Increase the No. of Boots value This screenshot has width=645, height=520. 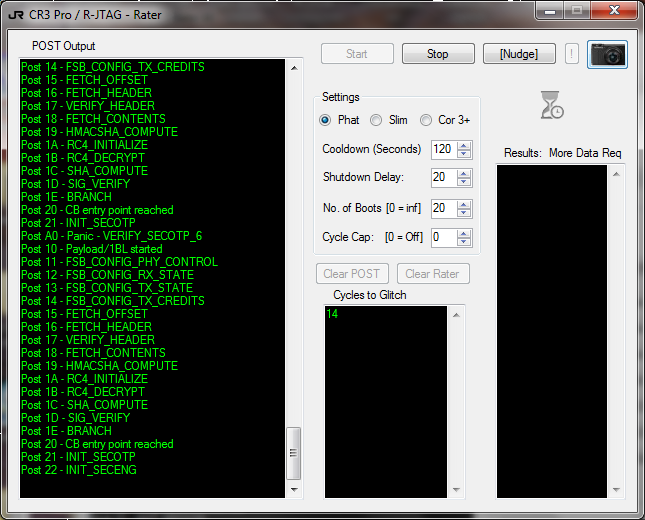tap(464, 204)
